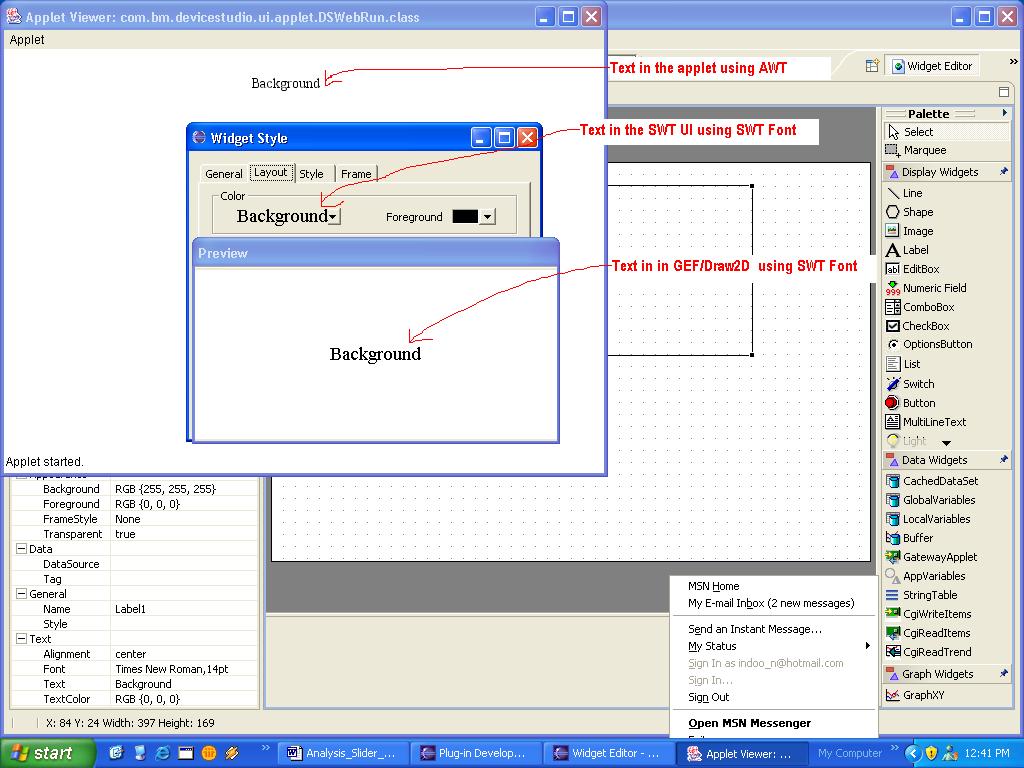Select the CheckBox widget in palette
The width and height of the screenshot is (1024, 768).
pyautogui.click(x=925, y=326)
